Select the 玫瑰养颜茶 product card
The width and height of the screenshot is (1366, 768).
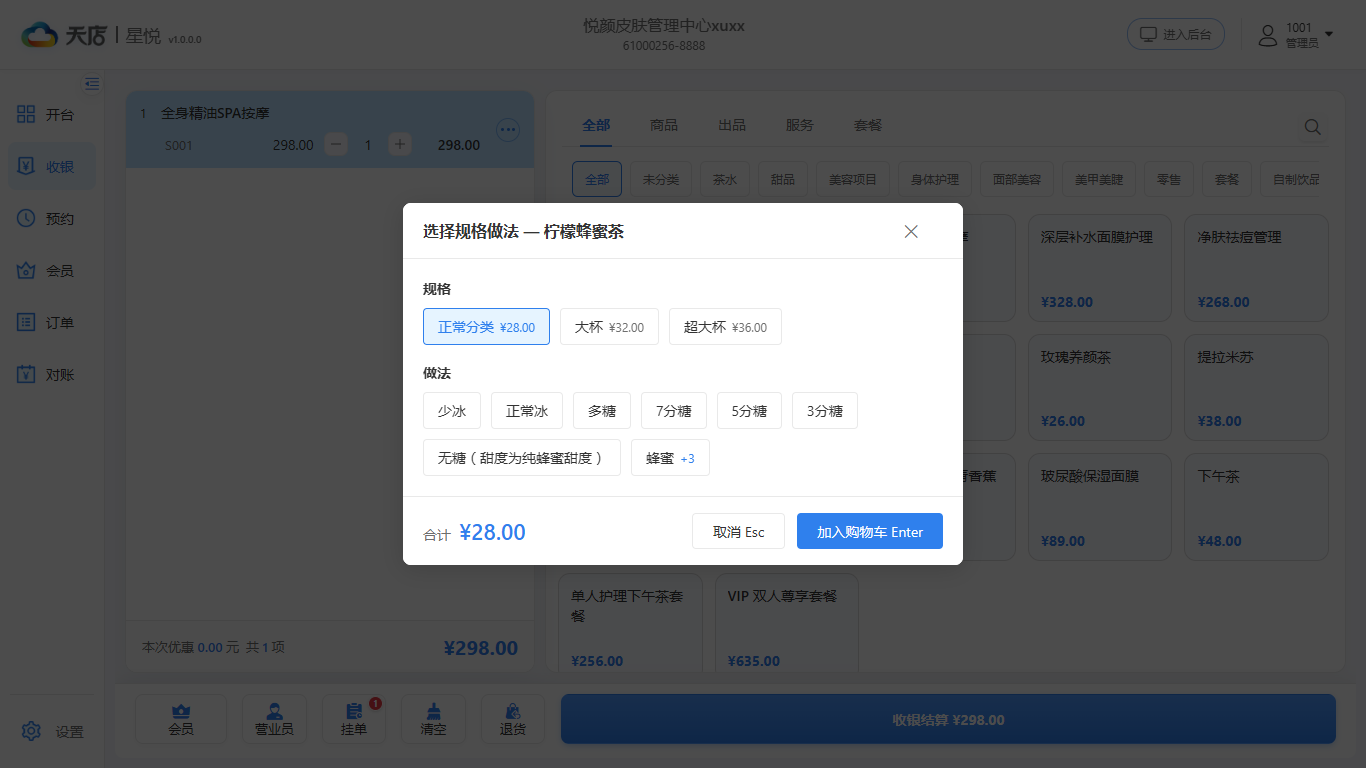[1100, 388]
